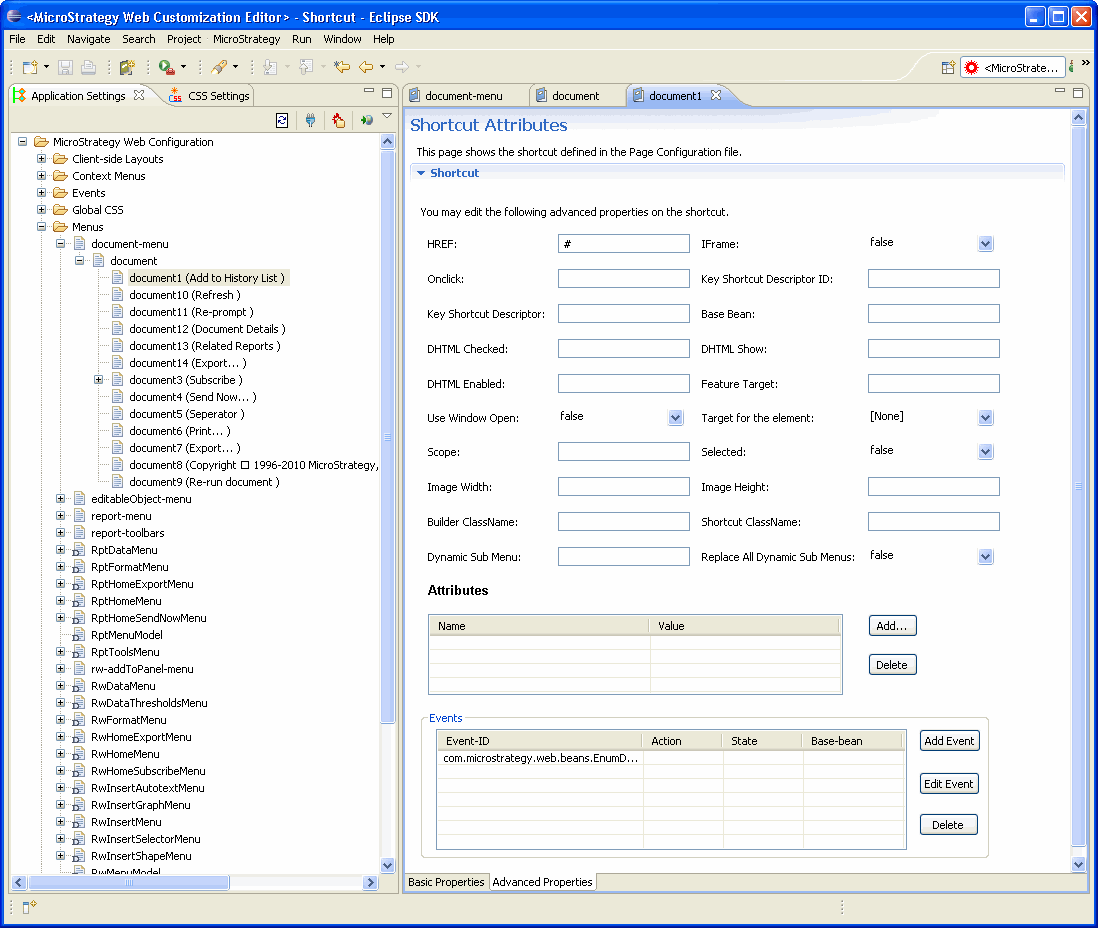Minimize the Application Settings panel
1098x928 pixels.
point(369,91)
